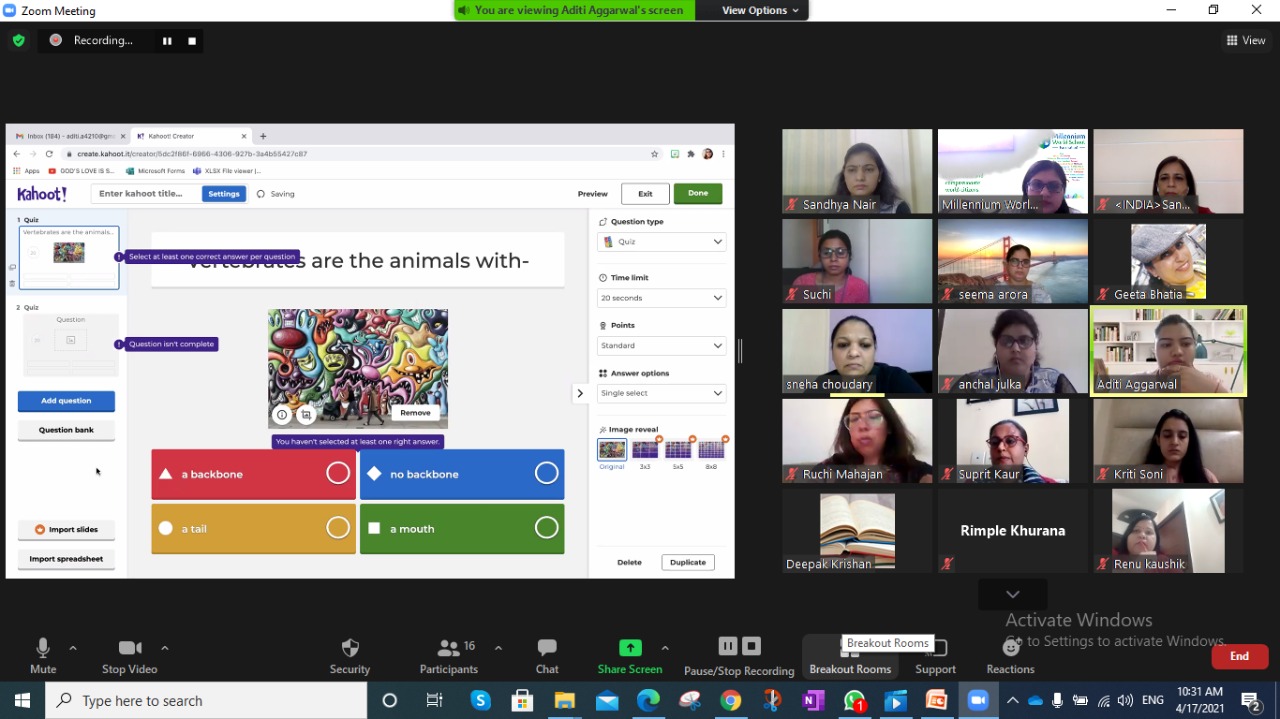The image size is (1280, 719).
Task: Expand the arrow next to Participants
Action: (x=498, y=648)
